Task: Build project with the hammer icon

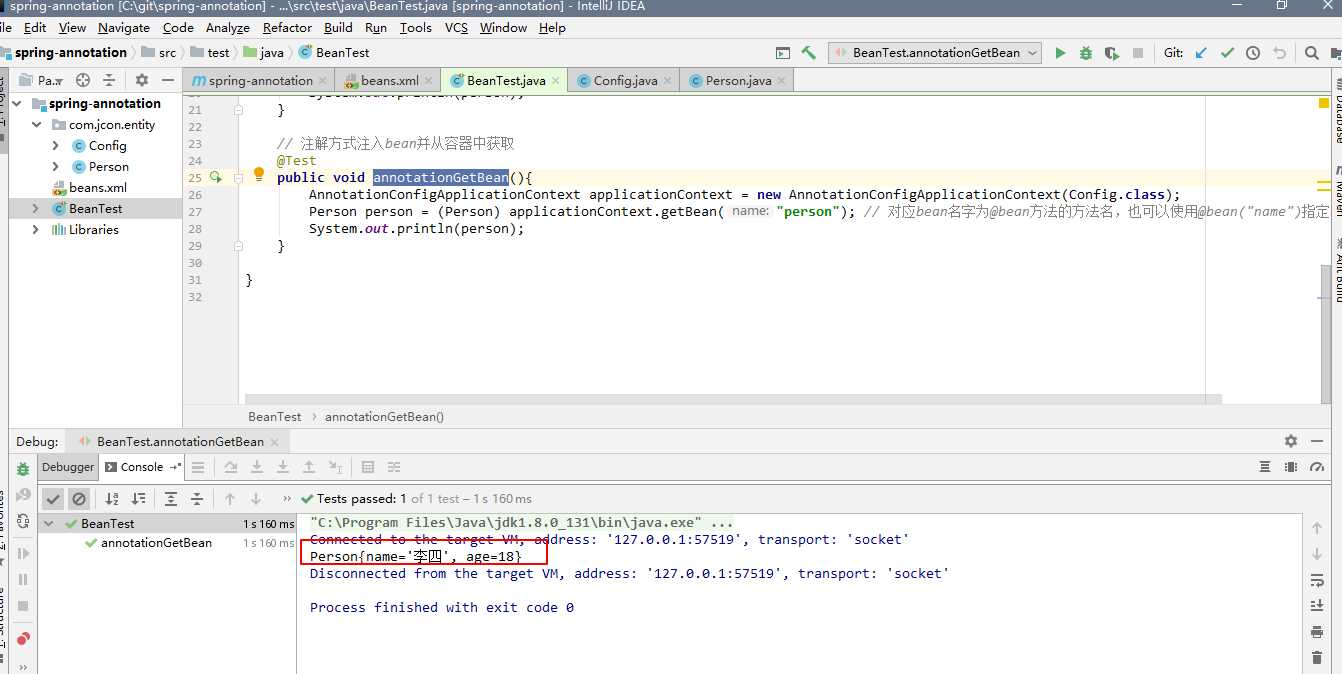Action: [809, 53]
